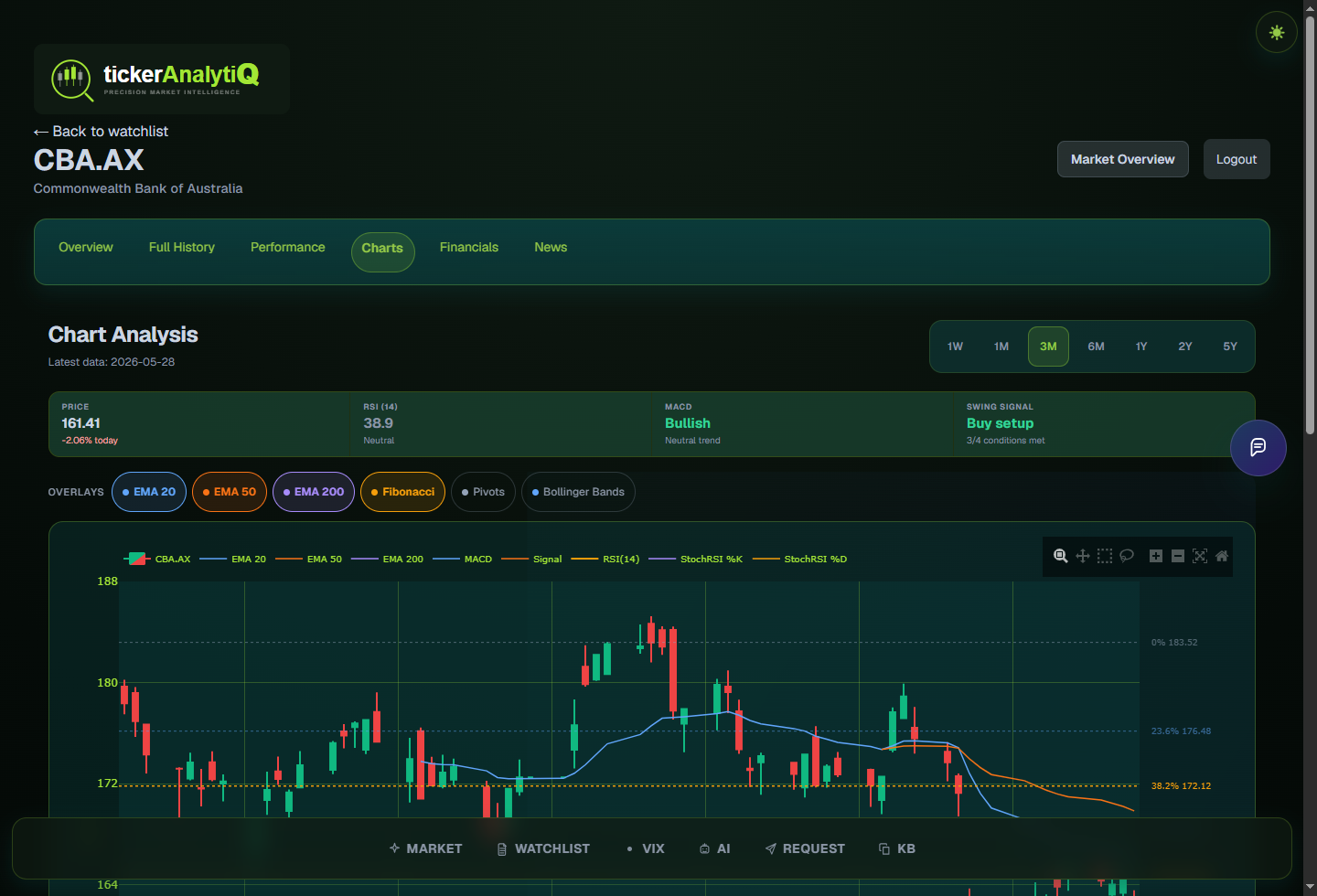1317x896 pixels.
Task: Set chart range to 1M
Action: [x=1001, y=347]
